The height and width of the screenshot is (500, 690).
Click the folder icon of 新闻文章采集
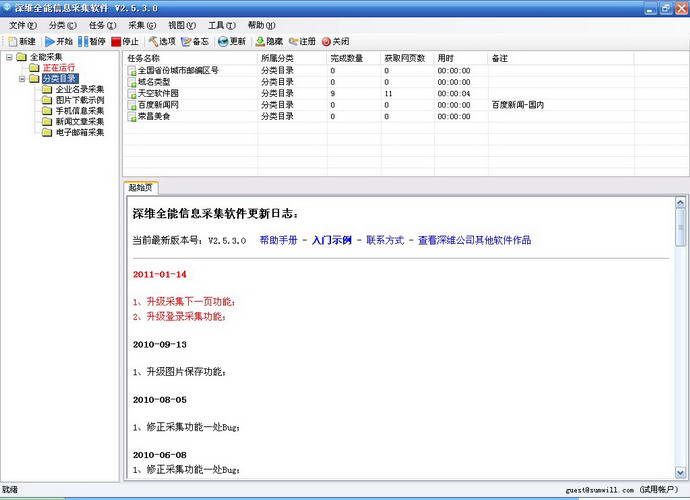tap(47, 121)
